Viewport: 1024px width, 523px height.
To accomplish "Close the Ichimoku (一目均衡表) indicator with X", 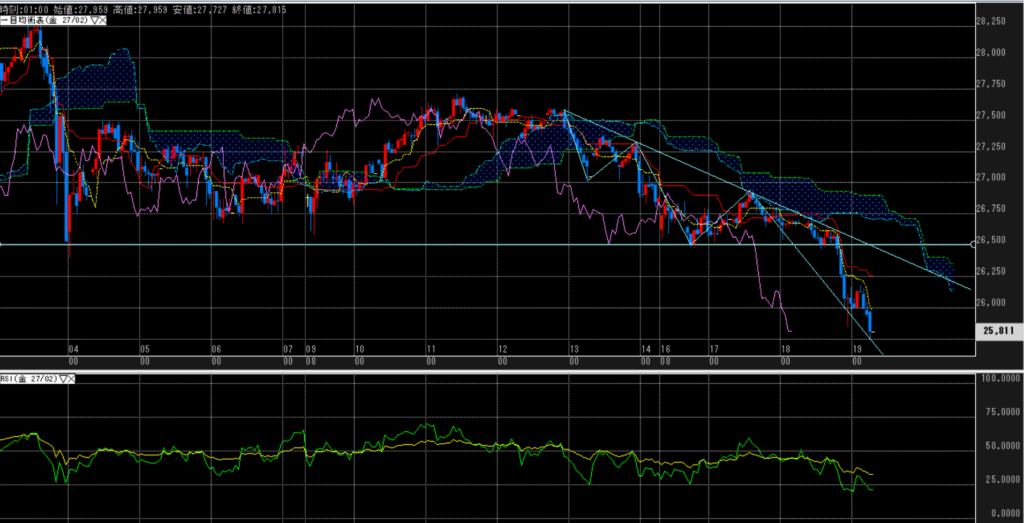I will pos(102,21).
